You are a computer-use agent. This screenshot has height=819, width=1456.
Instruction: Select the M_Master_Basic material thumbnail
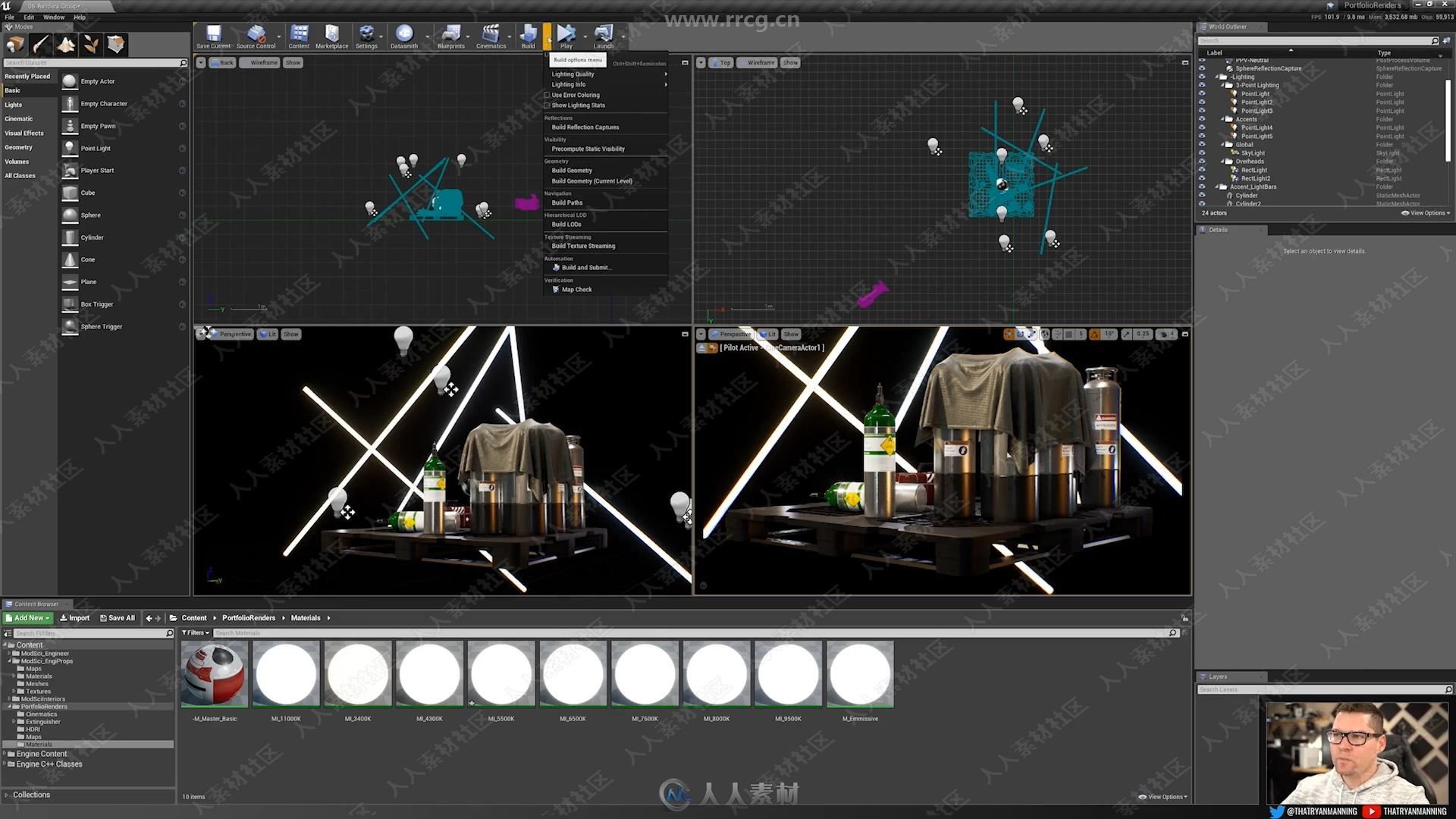pyautogui.click(x=215, y=674)
